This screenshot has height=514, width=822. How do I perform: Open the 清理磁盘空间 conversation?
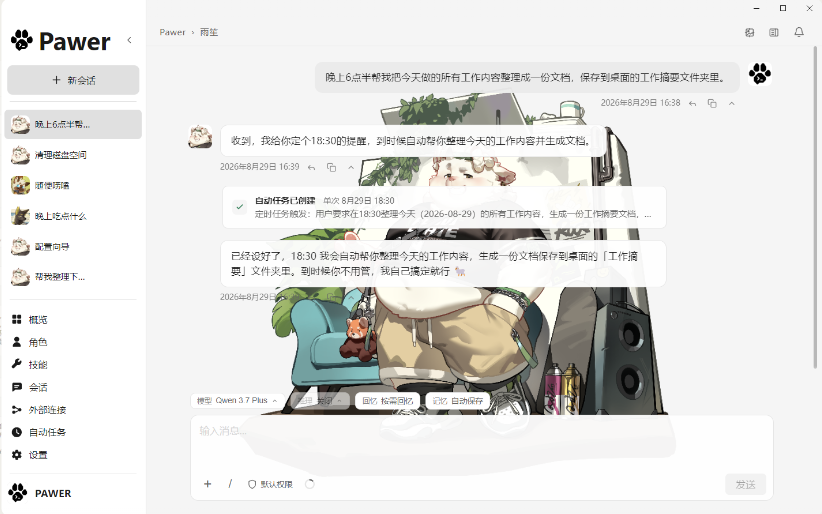(x=73, y=155)
